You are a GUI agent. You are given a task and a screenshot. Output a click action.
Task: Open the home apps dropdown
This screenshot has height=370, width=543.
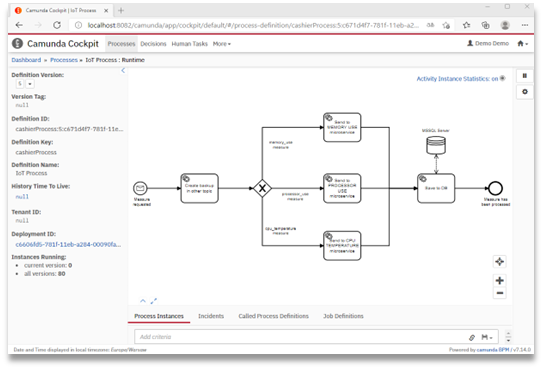click(x=523, y=44)
